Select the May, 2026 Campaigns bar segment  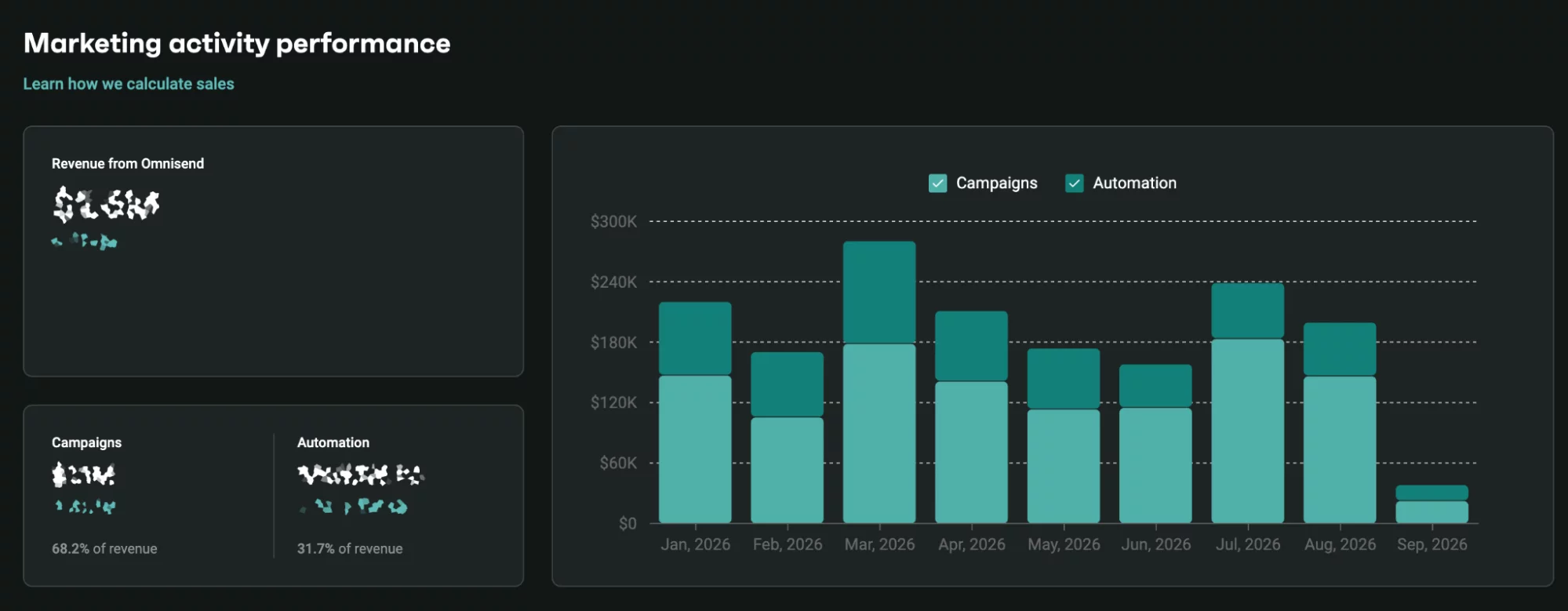tap(1064, 467)
